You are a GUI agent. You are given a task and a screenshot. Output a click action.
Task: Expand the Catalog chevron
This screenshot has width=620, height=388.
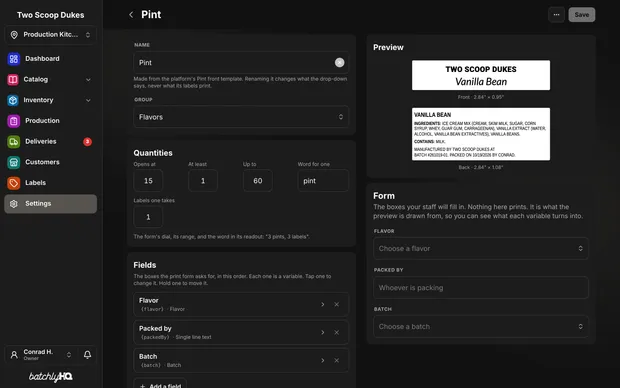click(88, 79)
